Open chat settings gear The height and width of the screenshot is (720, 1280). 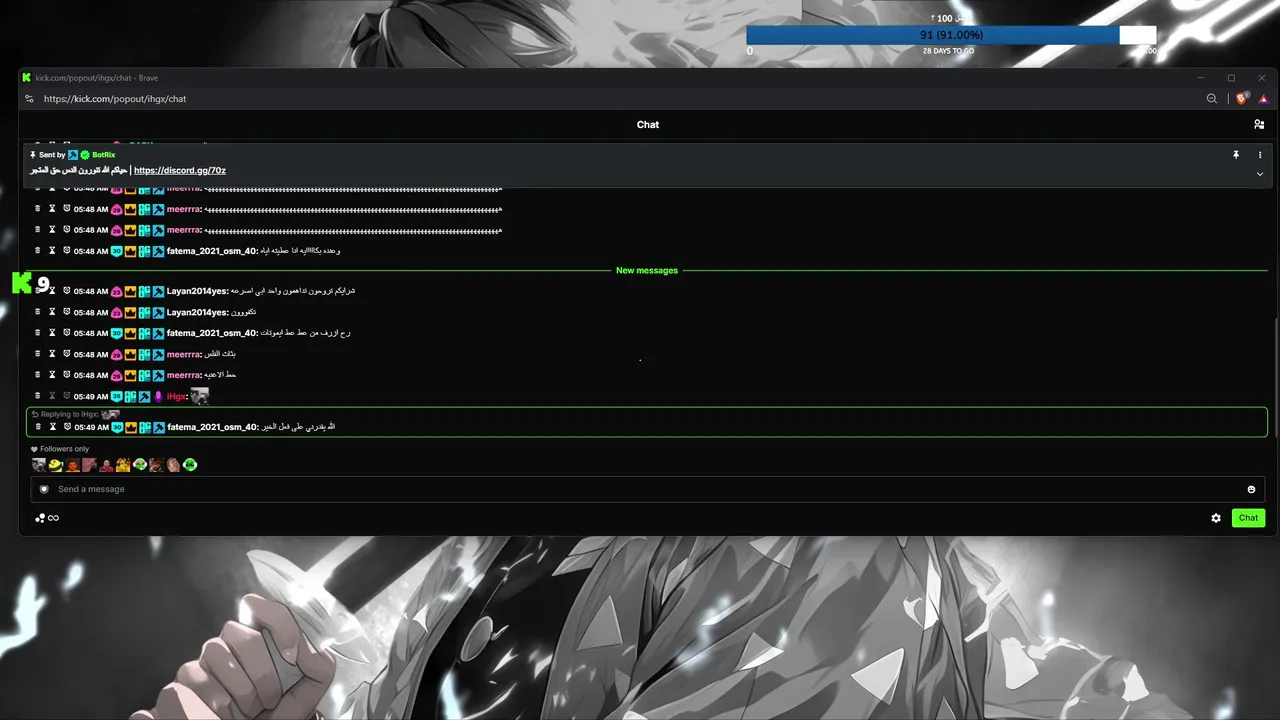click(1216, 518)
